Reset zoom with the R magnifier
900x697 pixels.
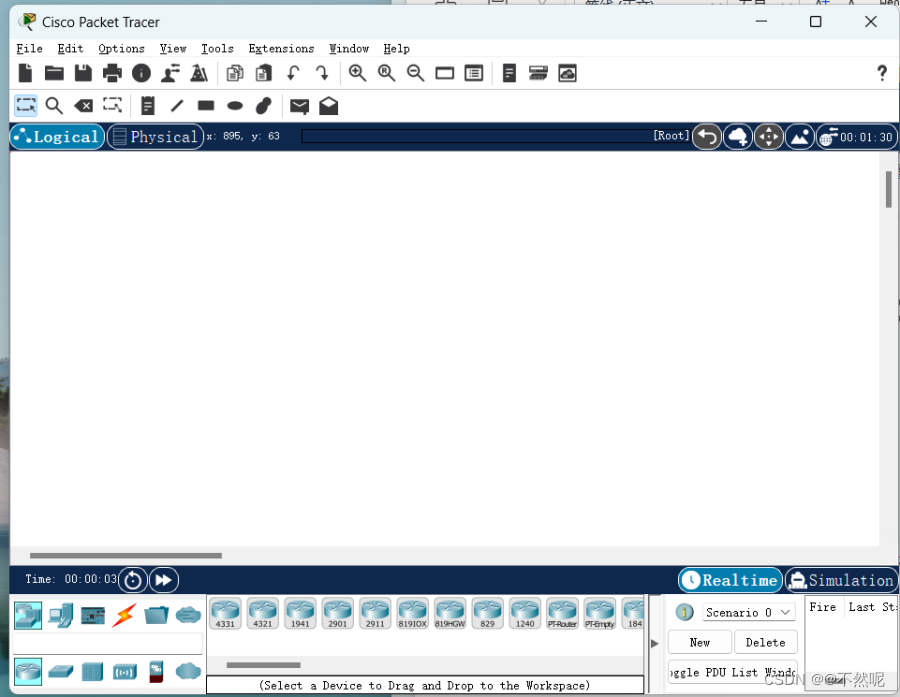[386, 73]
